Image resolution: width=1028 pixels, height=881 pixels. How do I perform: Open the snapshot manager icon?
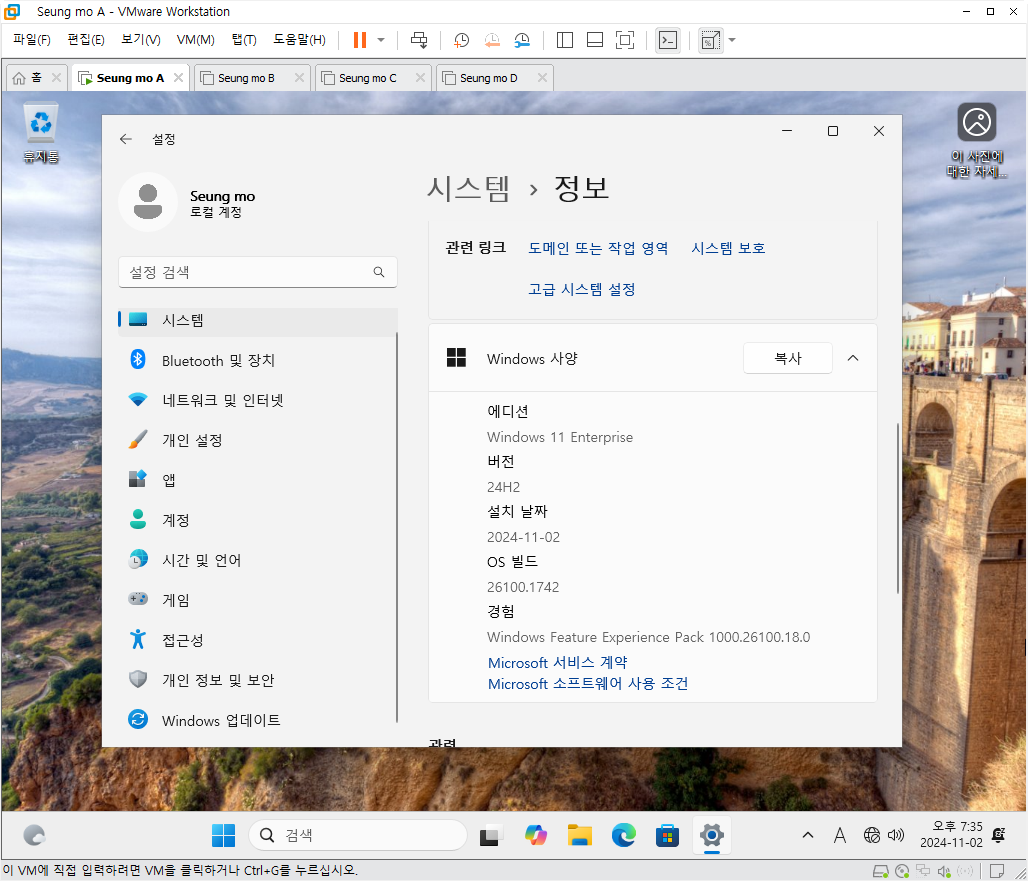point(522,40)
